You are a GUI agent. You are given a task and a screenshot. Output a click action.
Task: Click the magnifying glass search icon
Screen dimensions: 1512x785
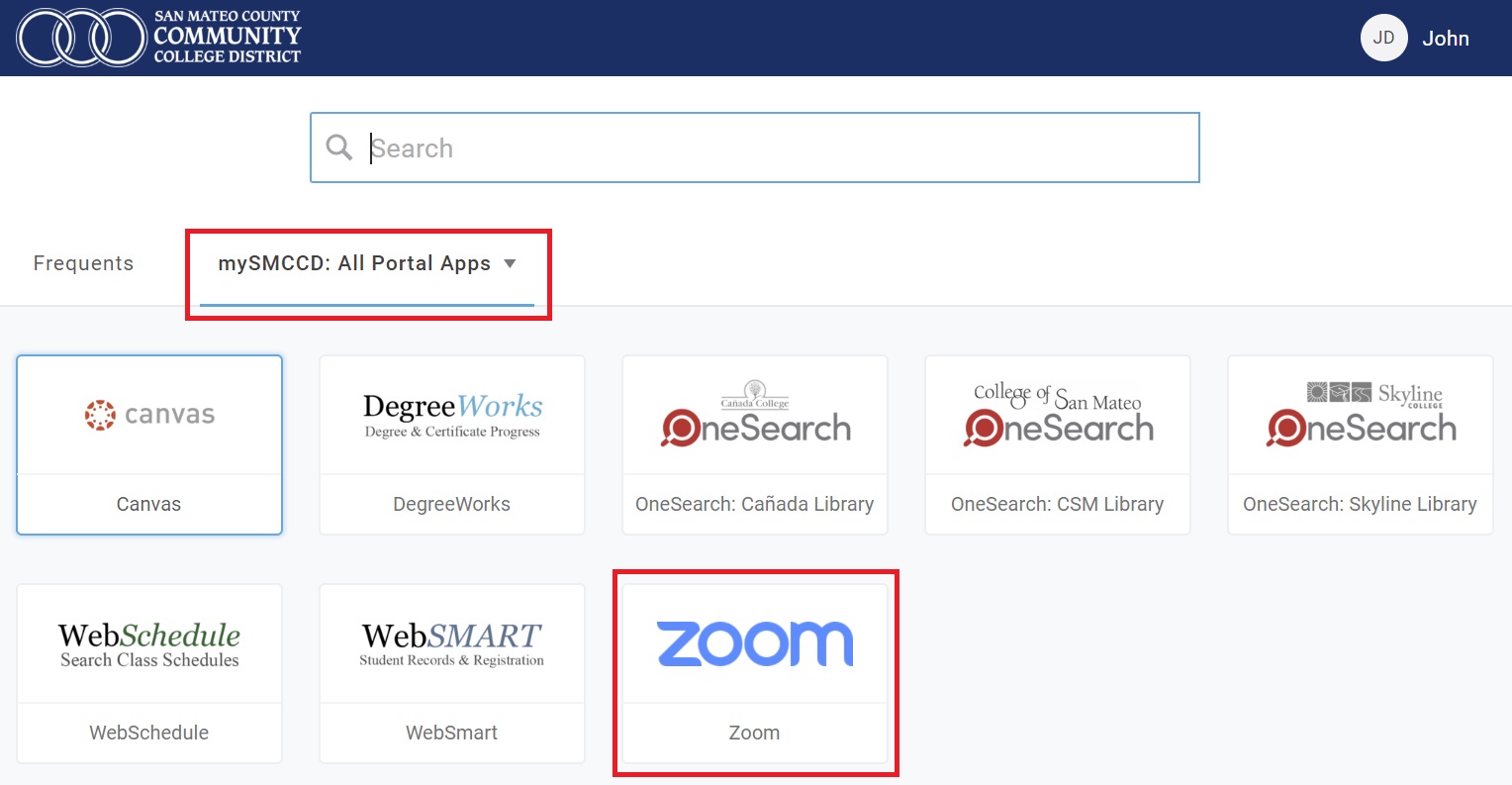tap(339, 147)
